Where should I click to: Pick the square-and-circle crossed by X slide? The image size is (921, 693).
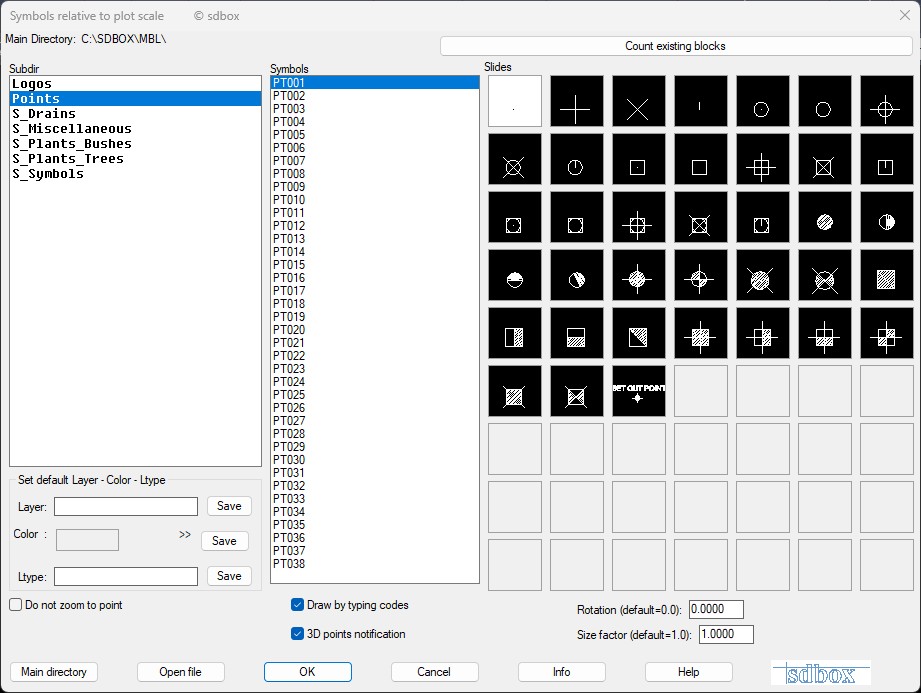[x=701, y=217]
